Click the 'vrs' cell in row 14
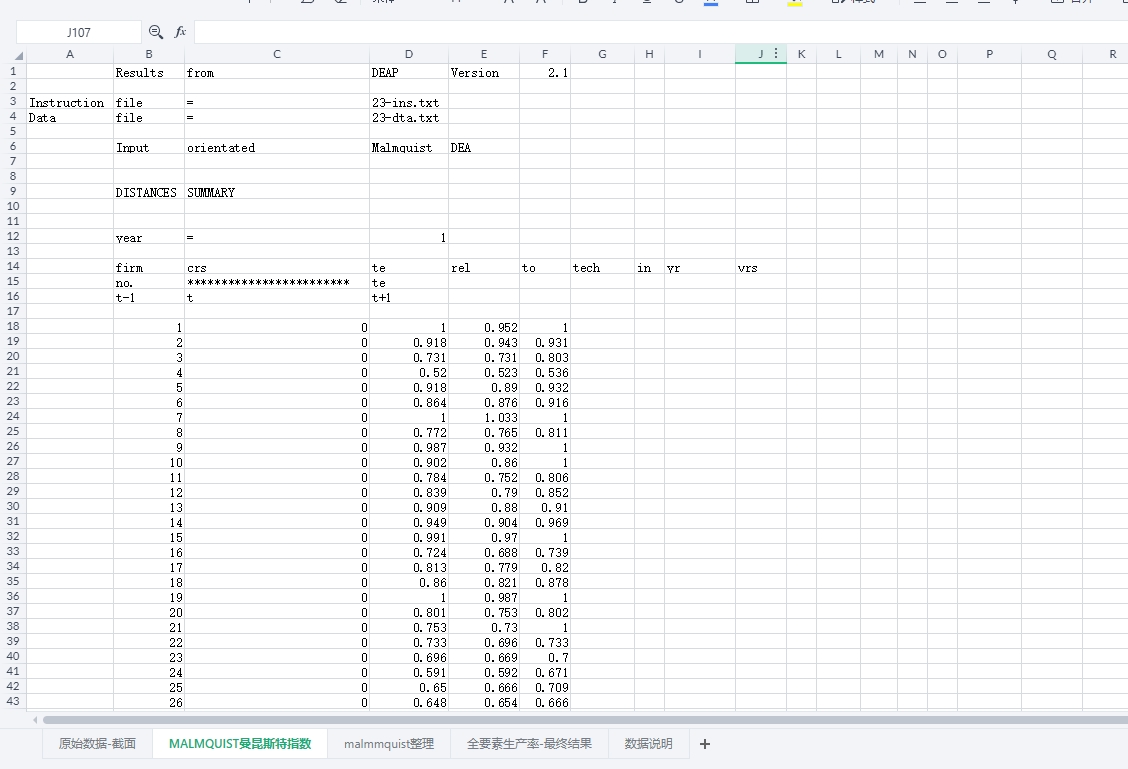The width and height of the screenshot is (1128, 769). click(x=760, y=268)
